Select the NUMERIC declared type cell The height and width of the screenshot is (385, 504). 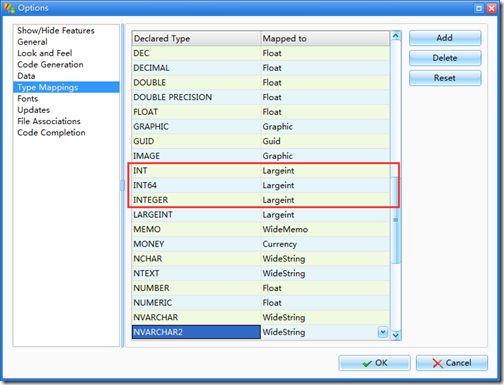coord(196,303)
